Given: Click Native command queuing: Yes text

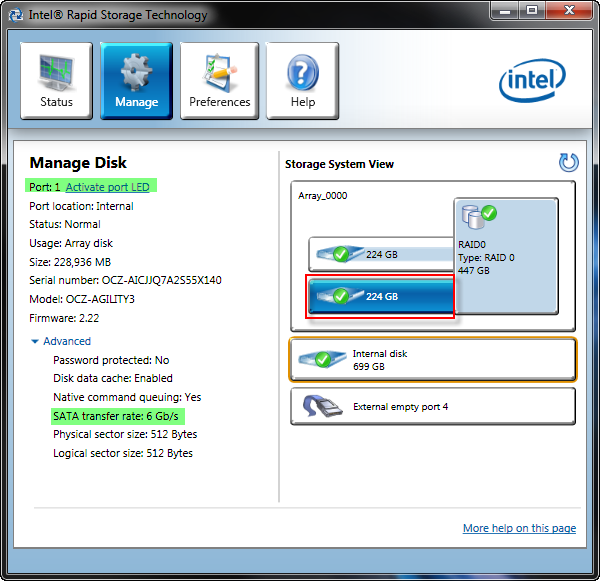Looking at the screenshot, I should pyautogui.click(x=127, y=397).
